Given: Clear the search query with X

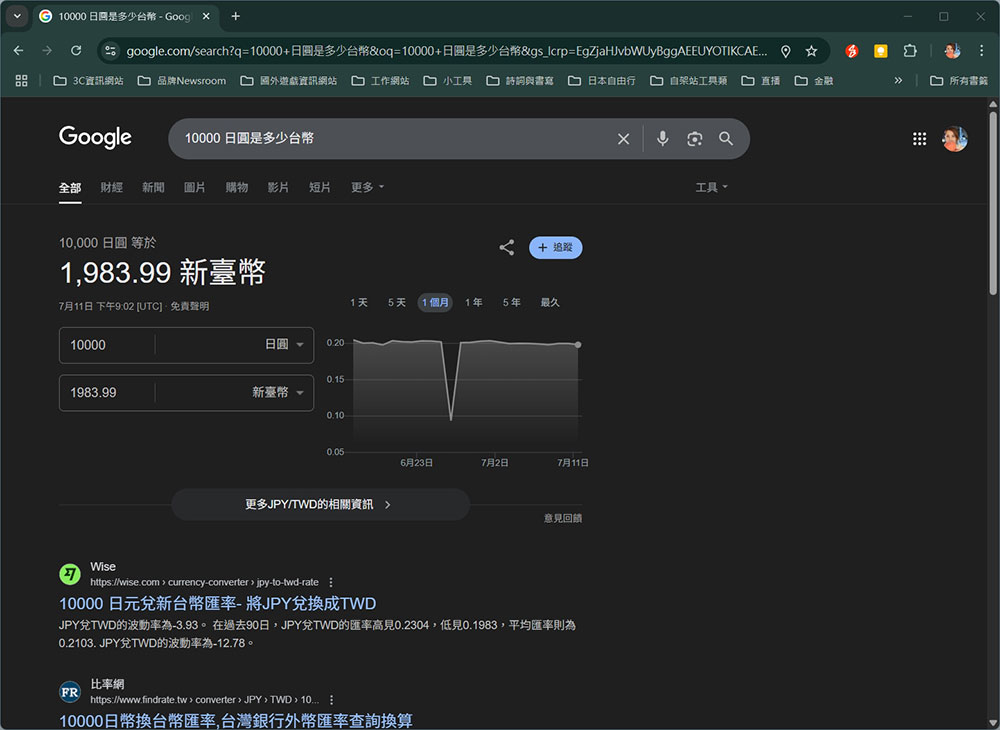Looking at the screenshot, I should coord(624,138).
